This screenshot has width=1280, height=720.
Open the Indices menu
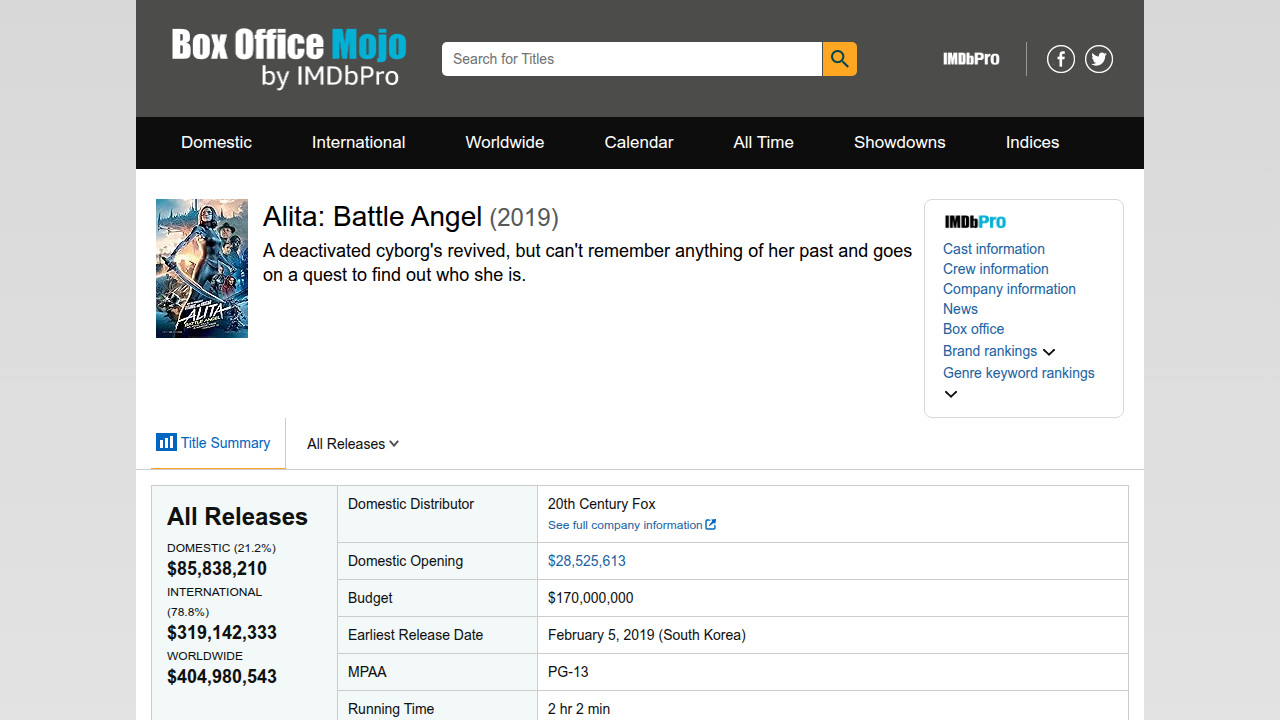[1032, 142]
